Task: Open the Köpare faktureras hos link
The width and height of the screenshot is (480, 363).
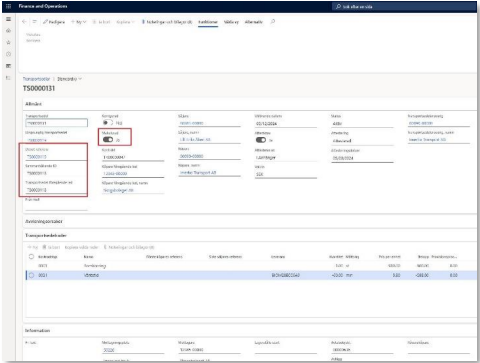Action: tap(115, 173)
